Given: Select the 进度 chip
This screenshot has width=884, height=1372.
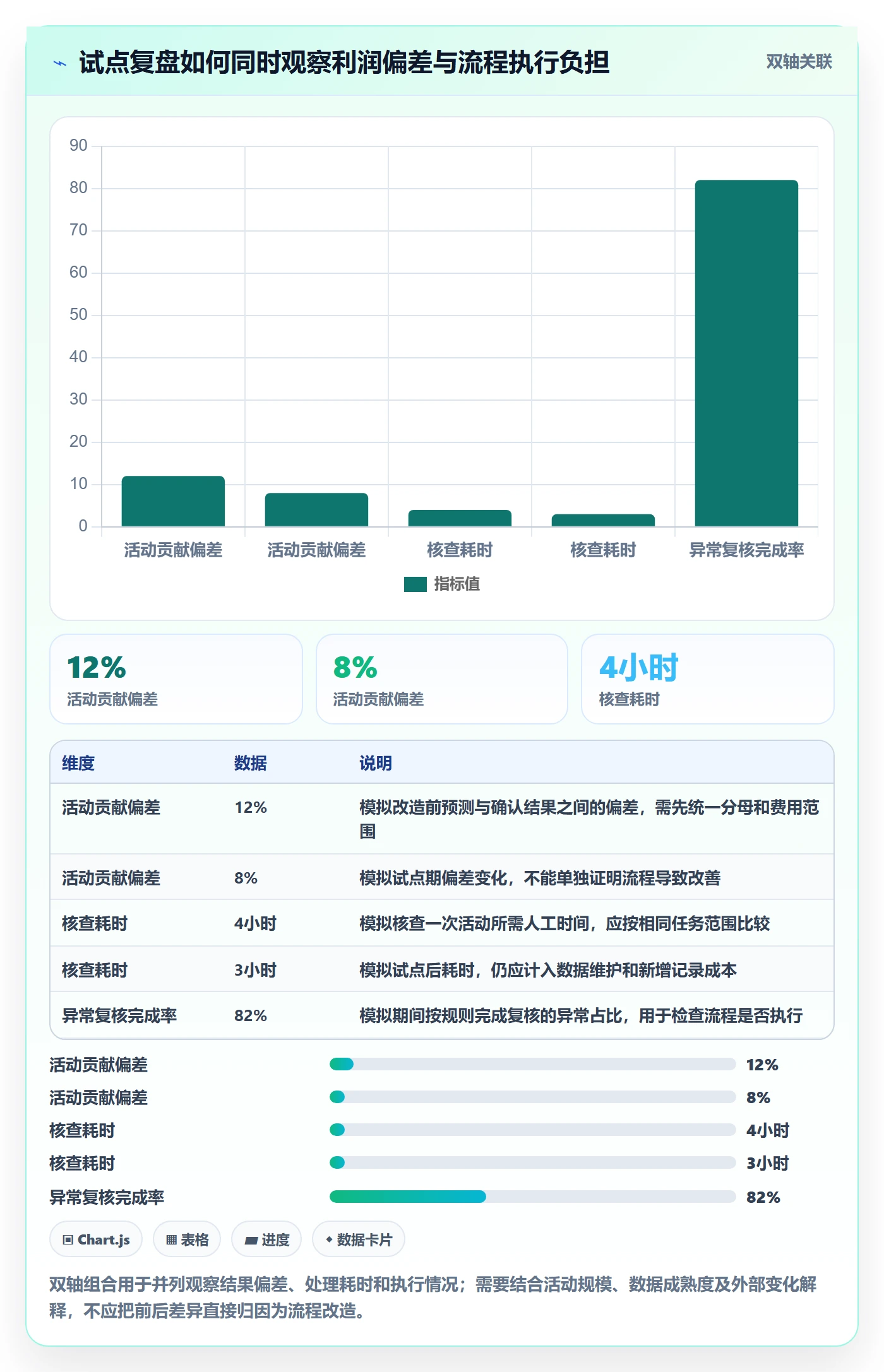Looking at the screenshot, I should [x=266, y=1239].
